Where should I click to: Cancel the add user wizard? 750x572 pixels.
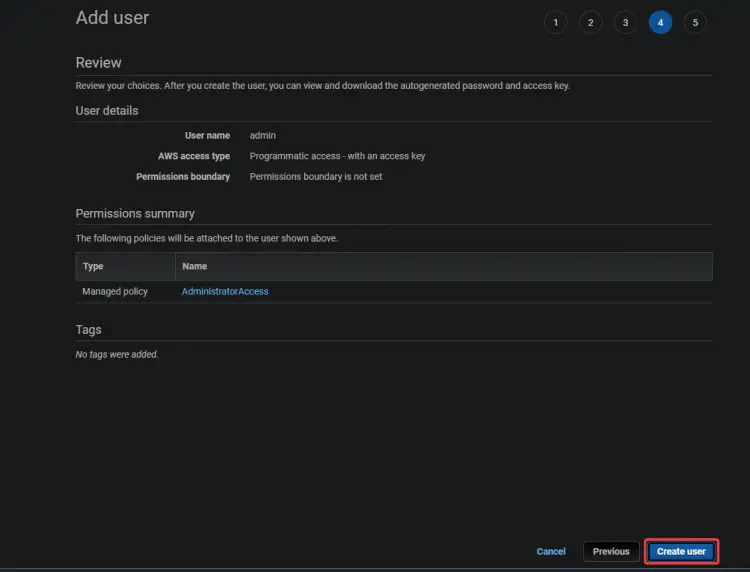point(551,551)
